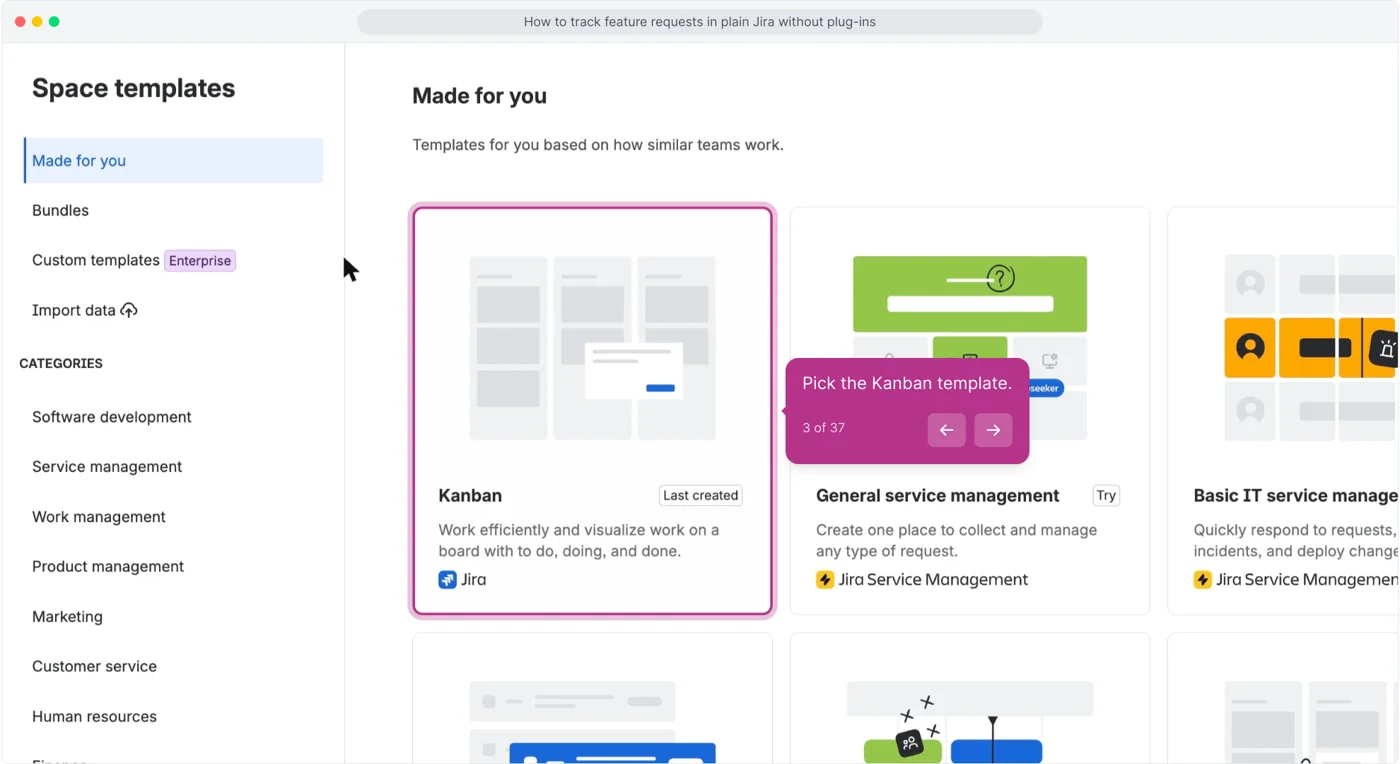Click the Jira logo icon on Kanban card
This screenshot has height=764, width=1400.
click(x=447, y=580)
